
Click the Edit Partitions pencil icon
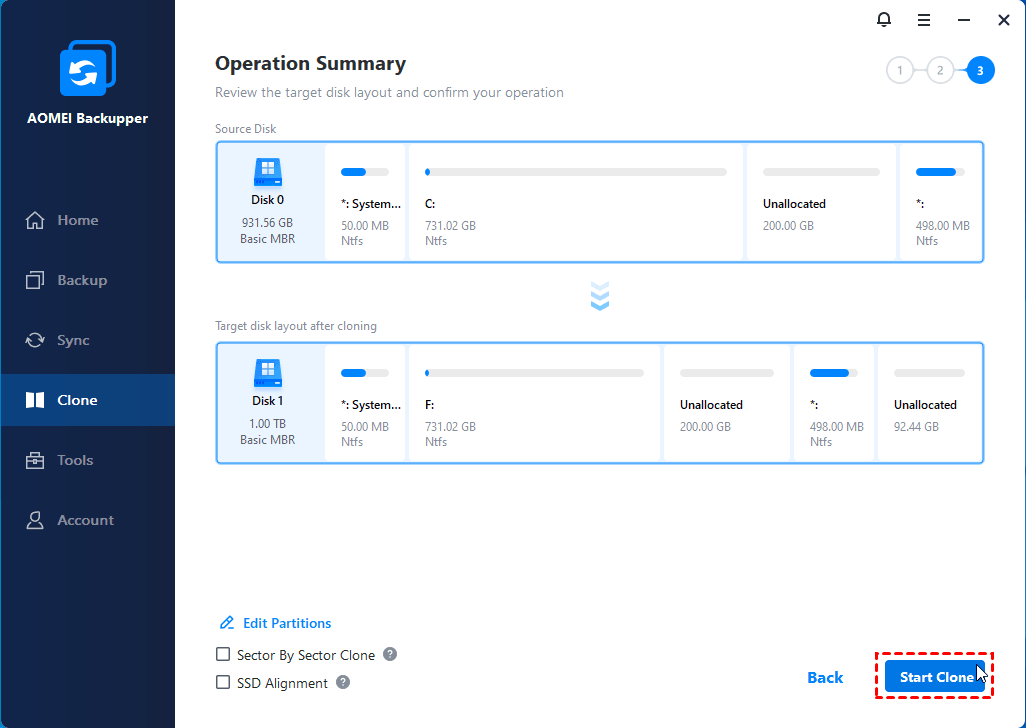tap(226, 623)
